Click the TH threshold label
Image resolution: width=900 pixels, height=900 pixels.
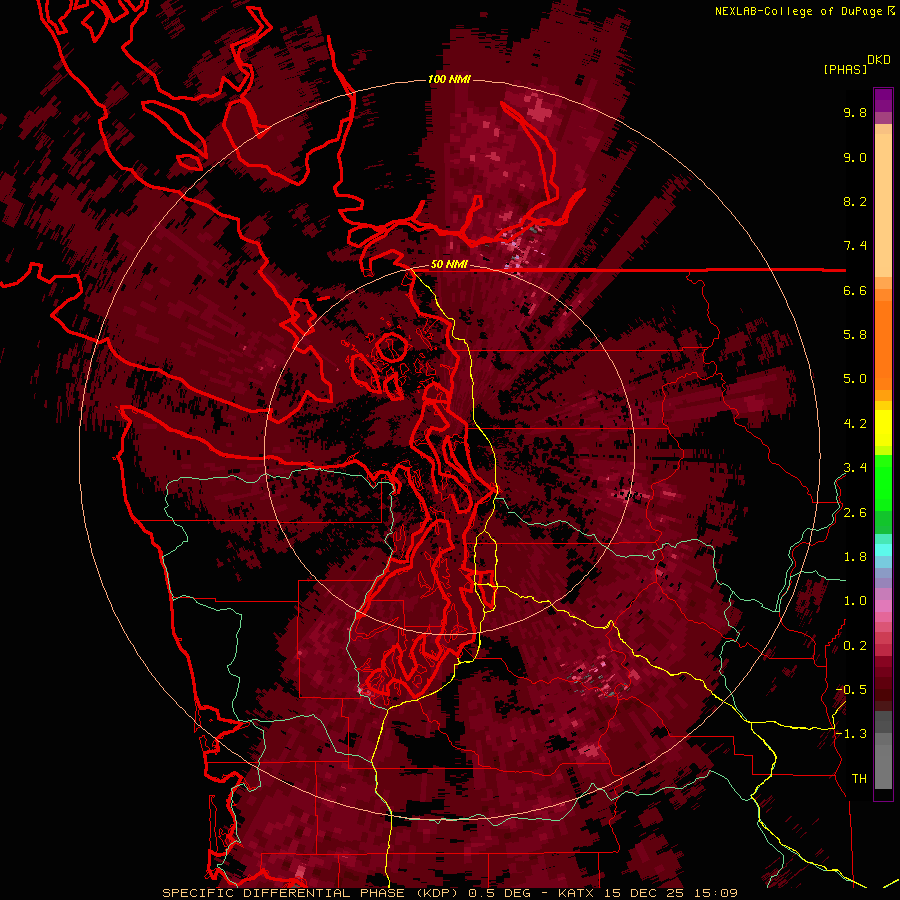[x=859, y=779]
